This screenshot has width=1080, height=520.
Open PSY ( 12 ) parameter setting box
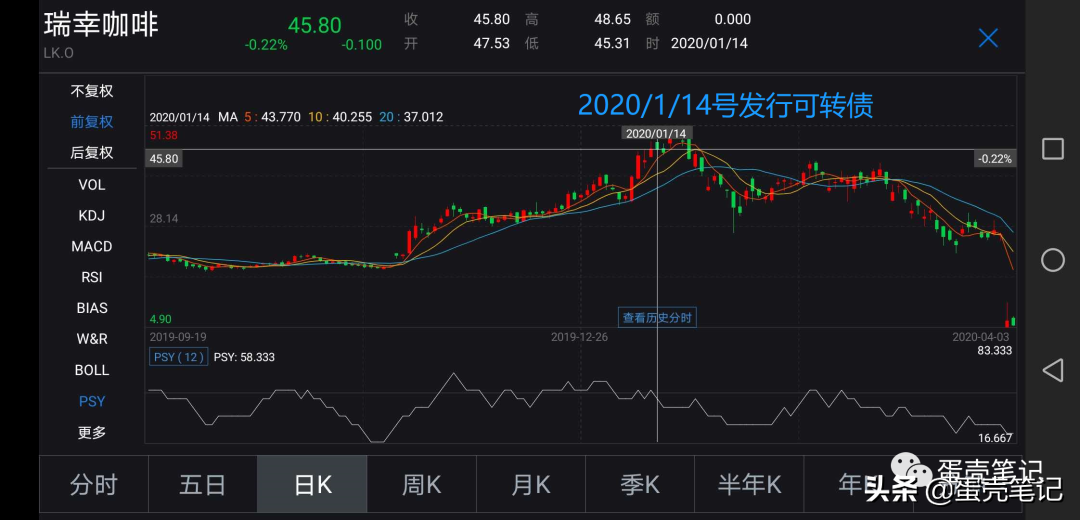click(x=178, y=357)
